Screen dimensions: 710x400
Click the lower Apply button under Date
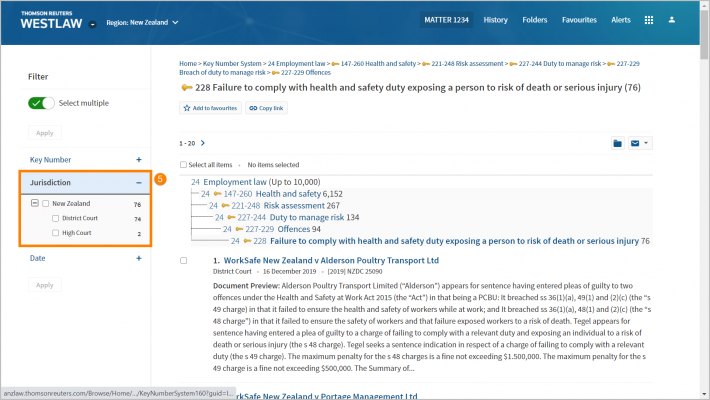(x=45, y=285)
